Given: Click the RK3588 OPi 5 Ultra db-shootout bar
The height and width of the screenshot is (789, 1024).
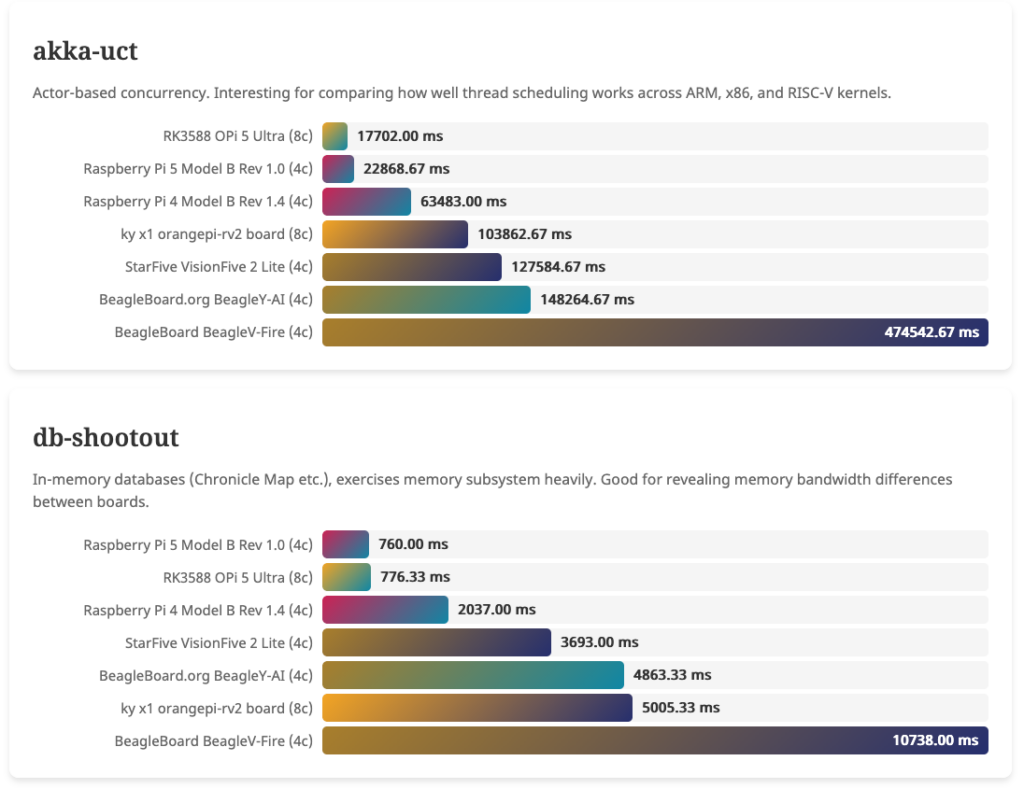Looking at the screenshot, I should [346, 577].
